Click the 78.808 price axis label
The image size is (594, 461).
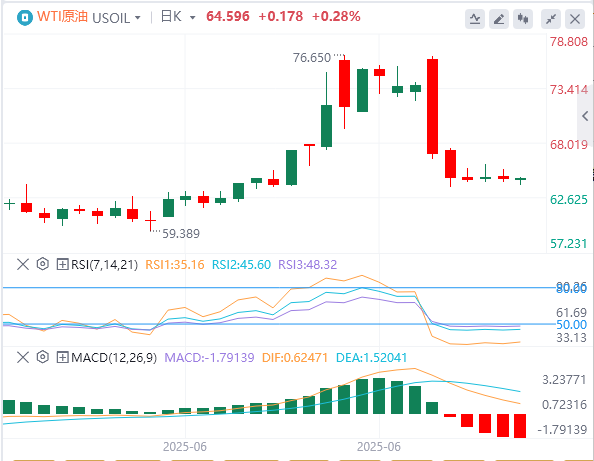click(x=569, y=42)
